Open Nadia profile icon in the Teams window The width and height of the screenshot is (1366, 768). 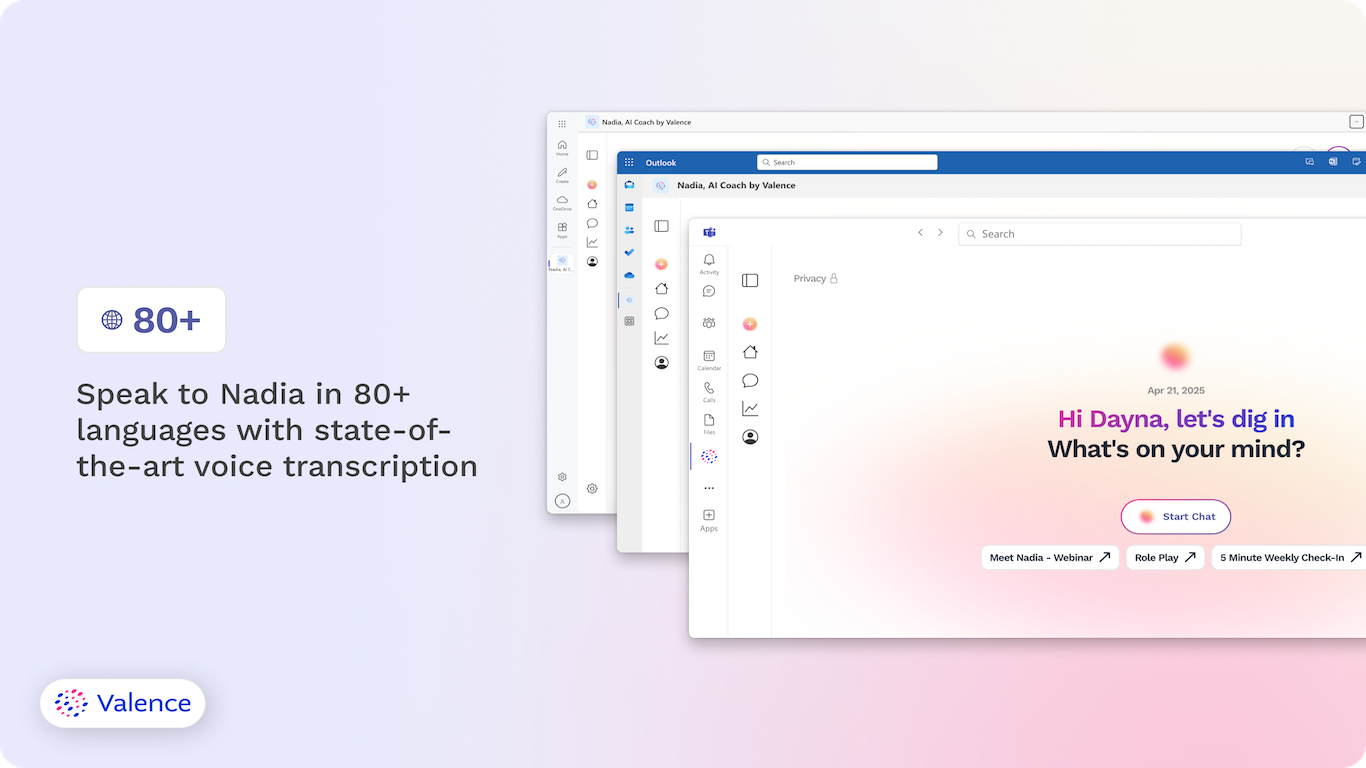tap(750, 437)
